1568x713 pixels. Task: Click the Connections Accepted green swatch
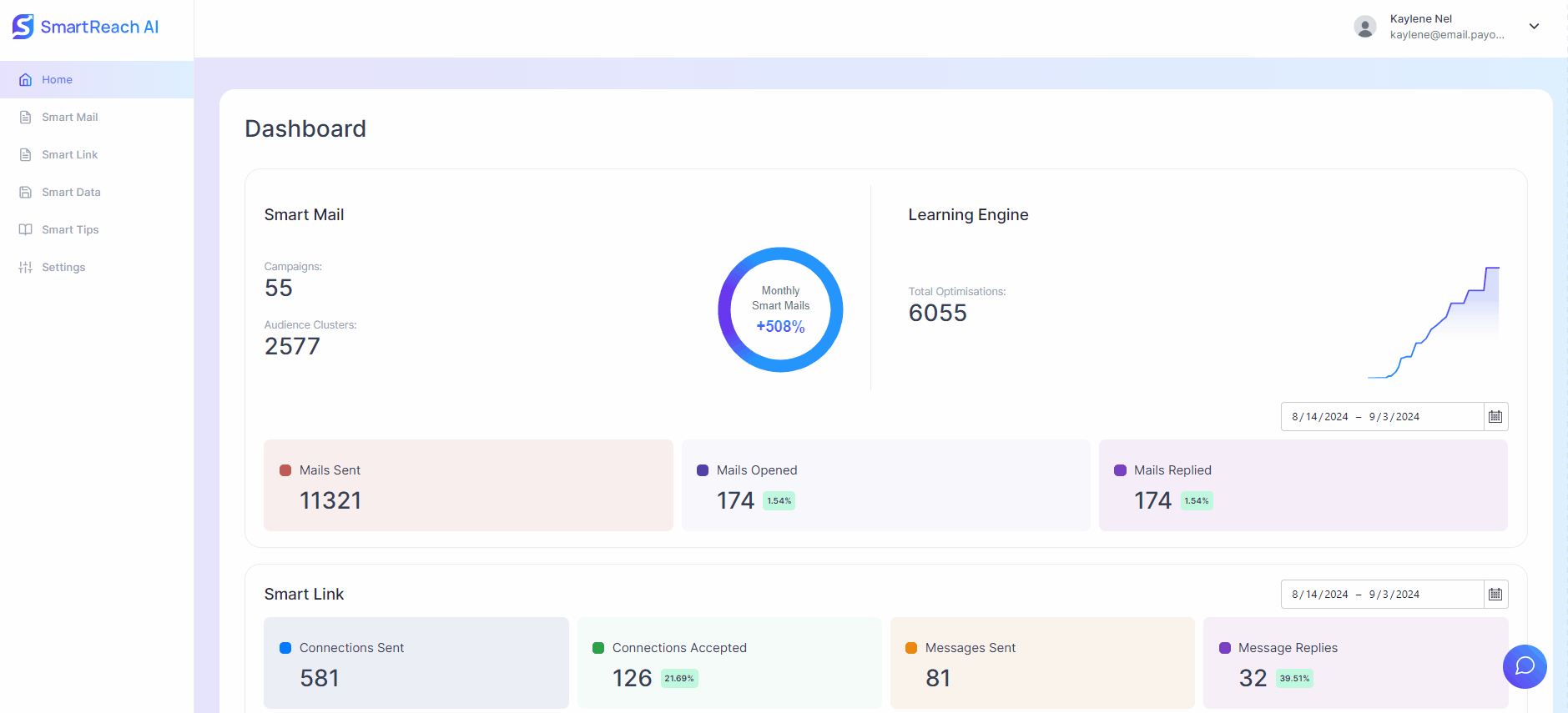598,648
